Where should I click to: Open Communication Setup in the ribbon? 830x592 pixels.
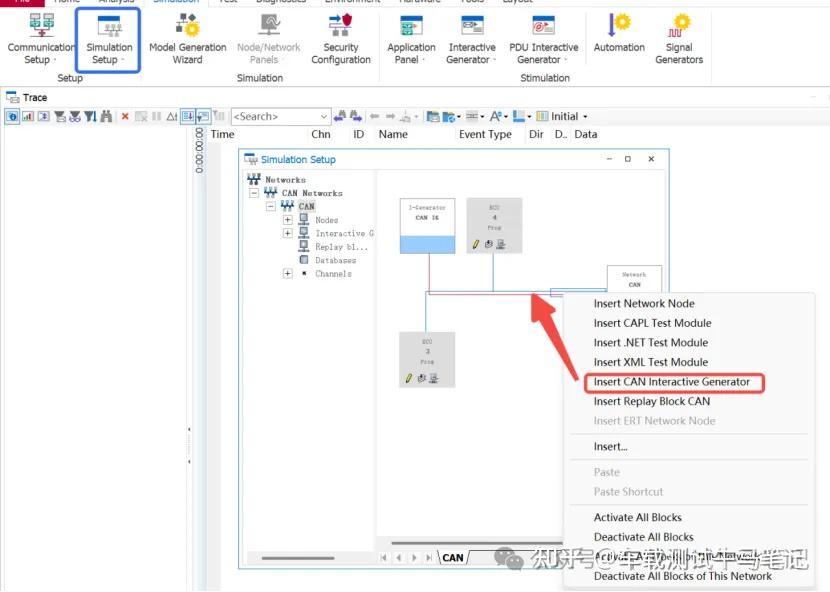pos(41,40)
